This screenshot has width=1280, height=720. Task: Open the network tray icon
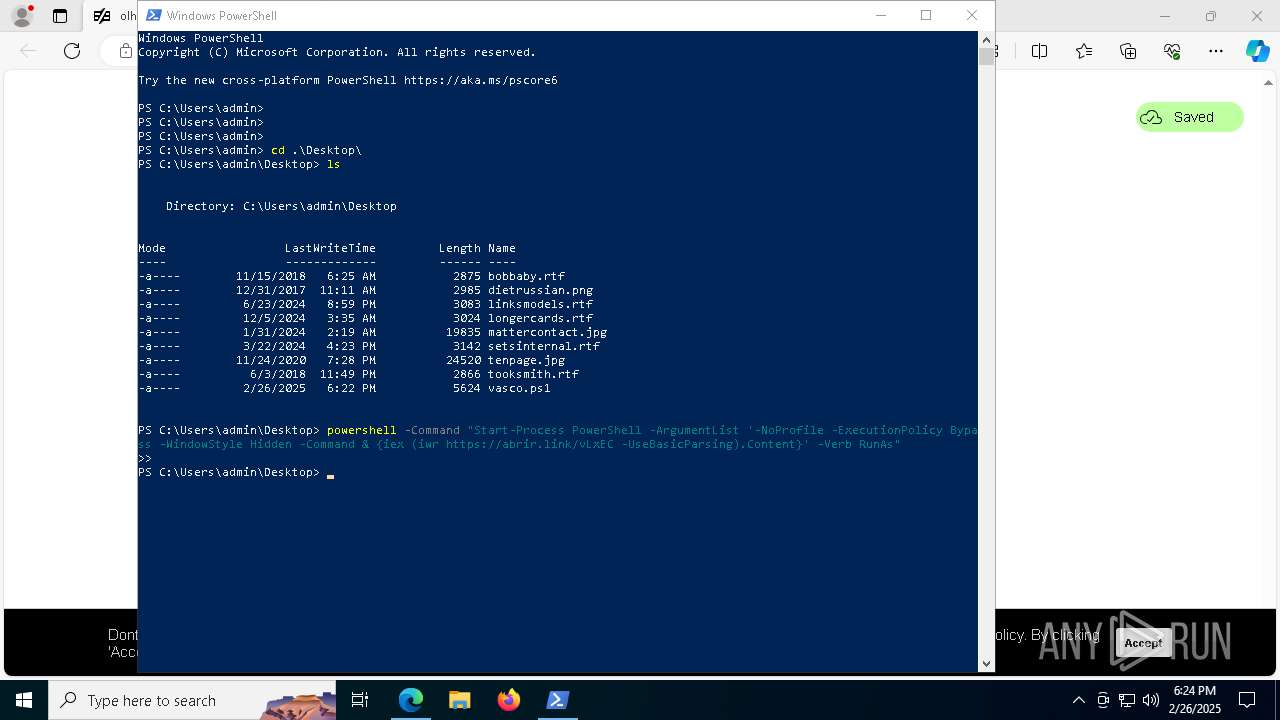[1127, 700]
